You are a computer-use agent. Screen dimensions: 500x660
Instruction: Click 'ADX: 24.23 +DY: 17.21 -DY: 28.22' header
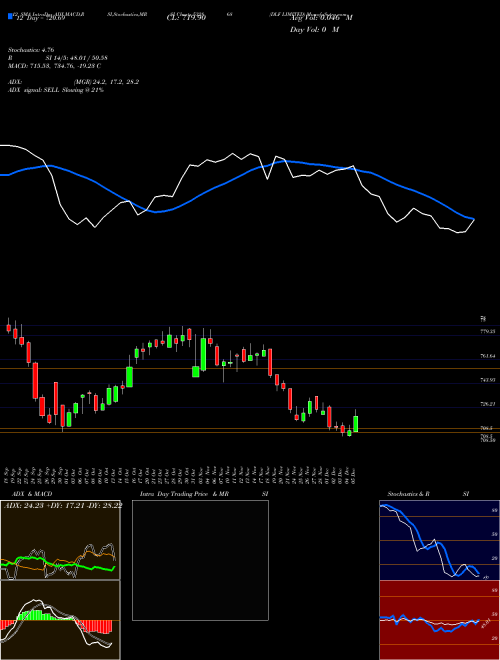pyautogui.click(x=63, y=506)
